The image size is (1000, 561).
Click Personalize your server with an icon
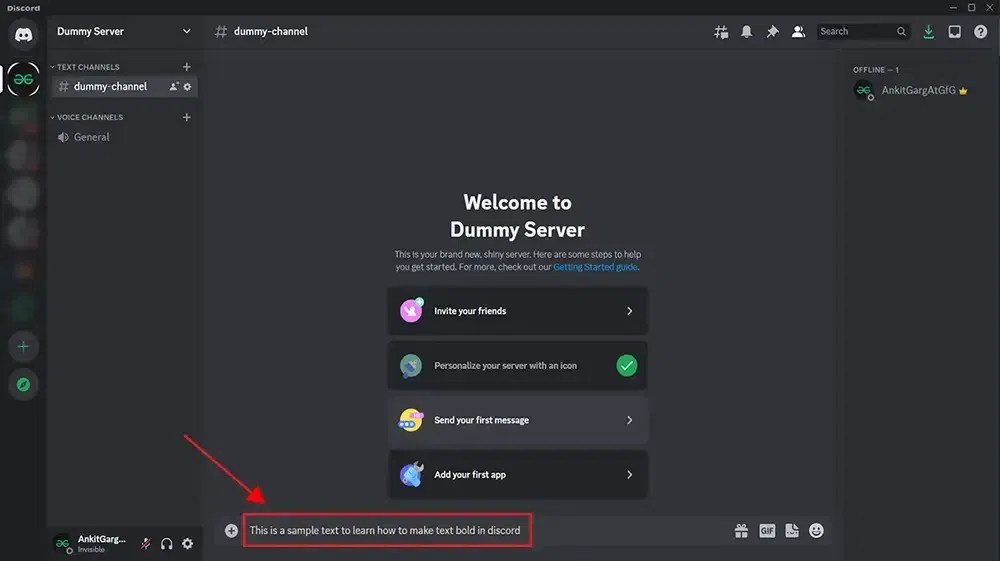pos(517,366)
